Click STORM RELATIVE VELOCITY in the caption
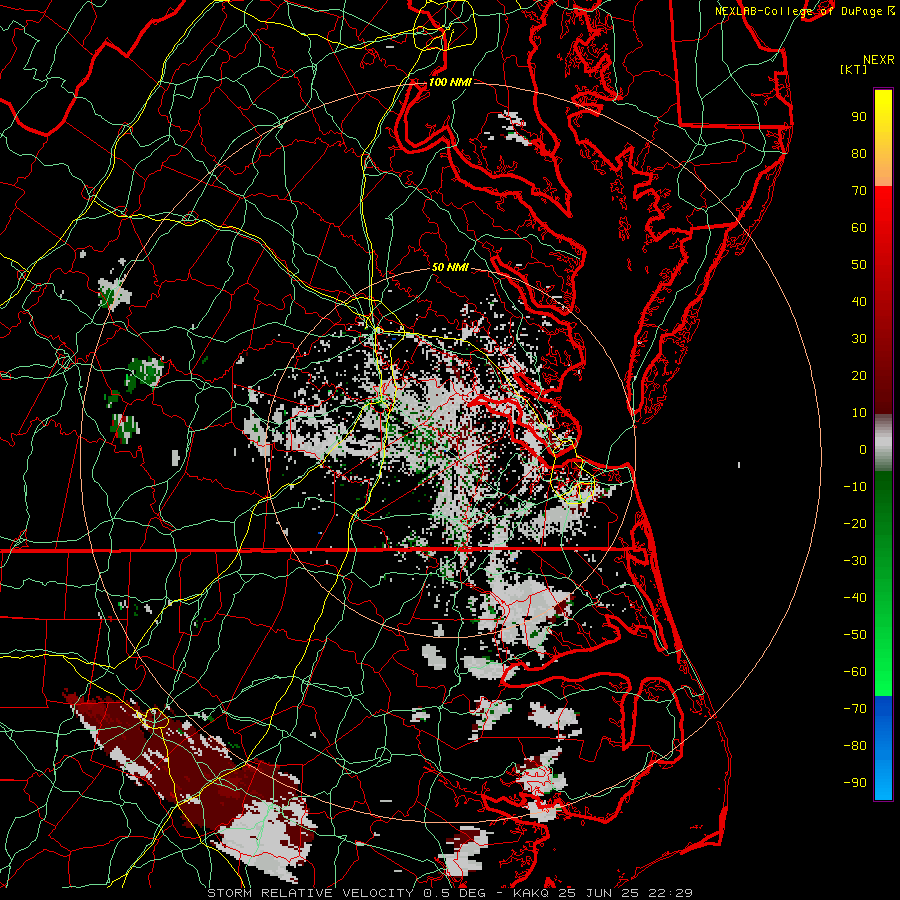The width and height of the screenshot is (900, 900). (311, 893)
